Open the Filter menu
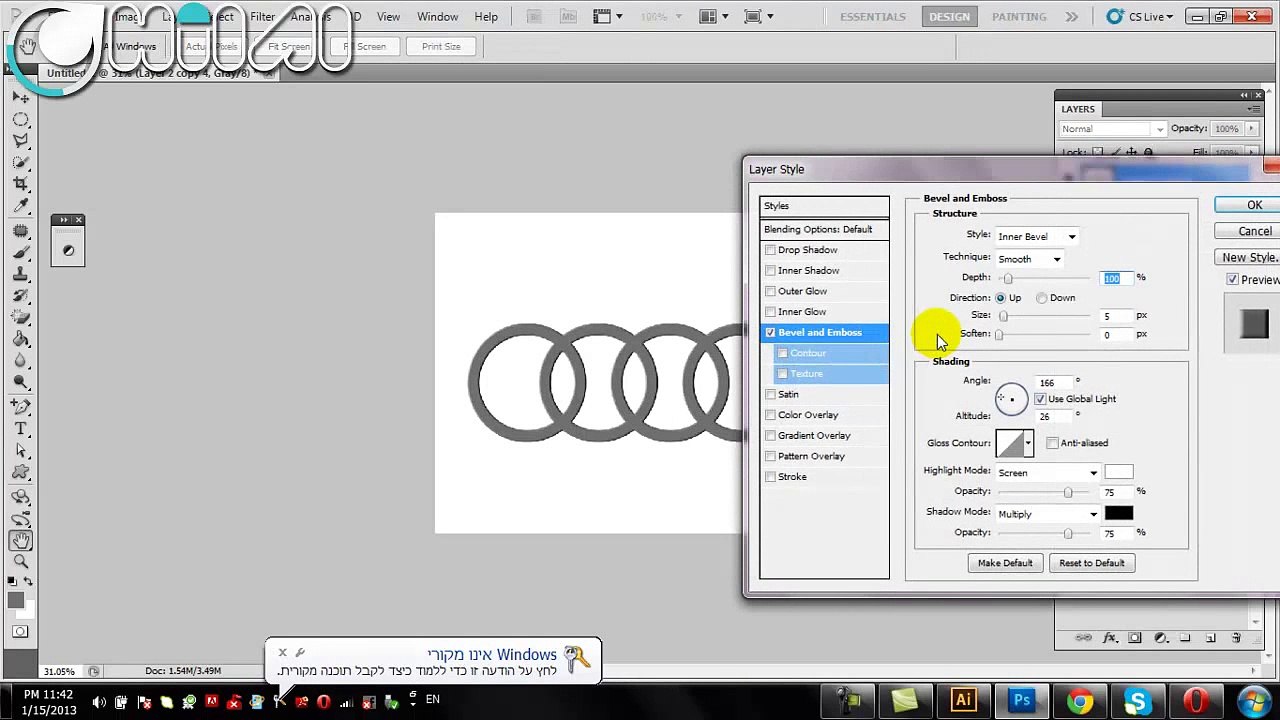The width and height of the screenshot is (1280, 720). pos(263,17)
